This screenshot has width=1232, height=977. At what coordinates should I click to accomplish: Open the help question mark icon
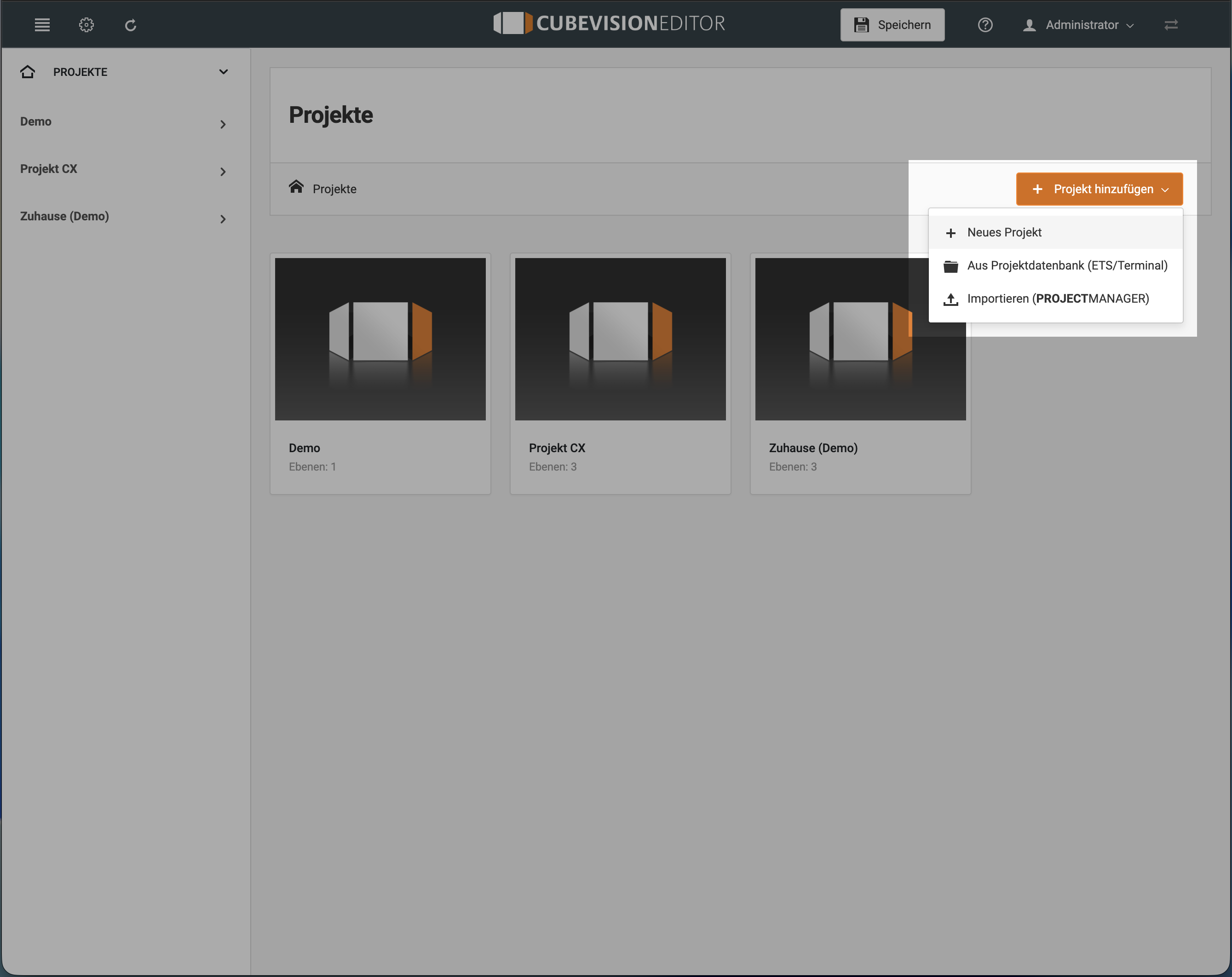(x=985, y=24)
